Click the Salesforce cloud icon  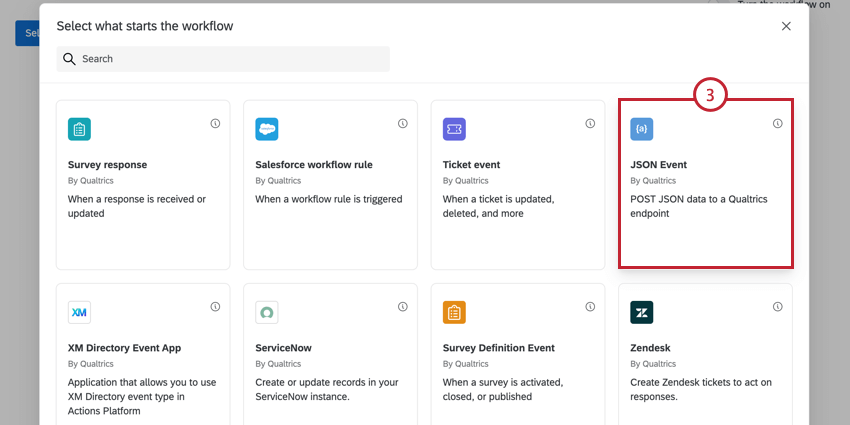(x=267, y=129)
